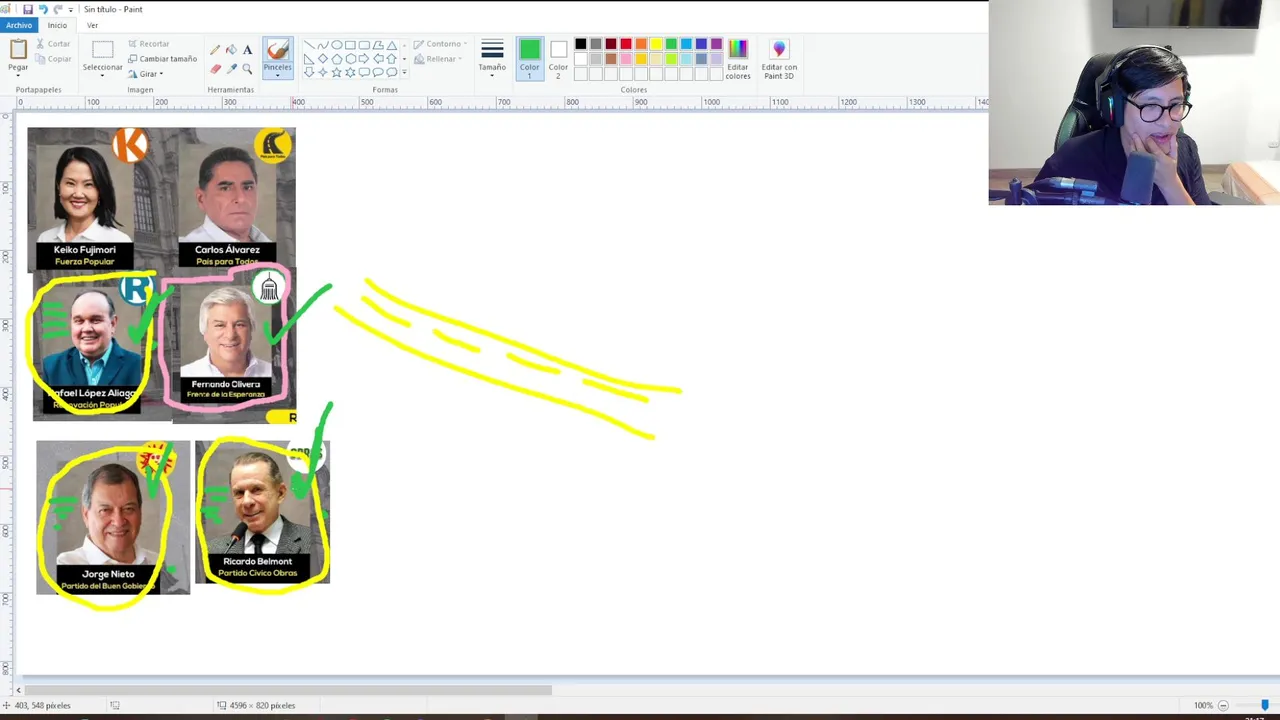Click the Copiar button
Viewport: 1280px width, 720px height.
pos(53,59)
